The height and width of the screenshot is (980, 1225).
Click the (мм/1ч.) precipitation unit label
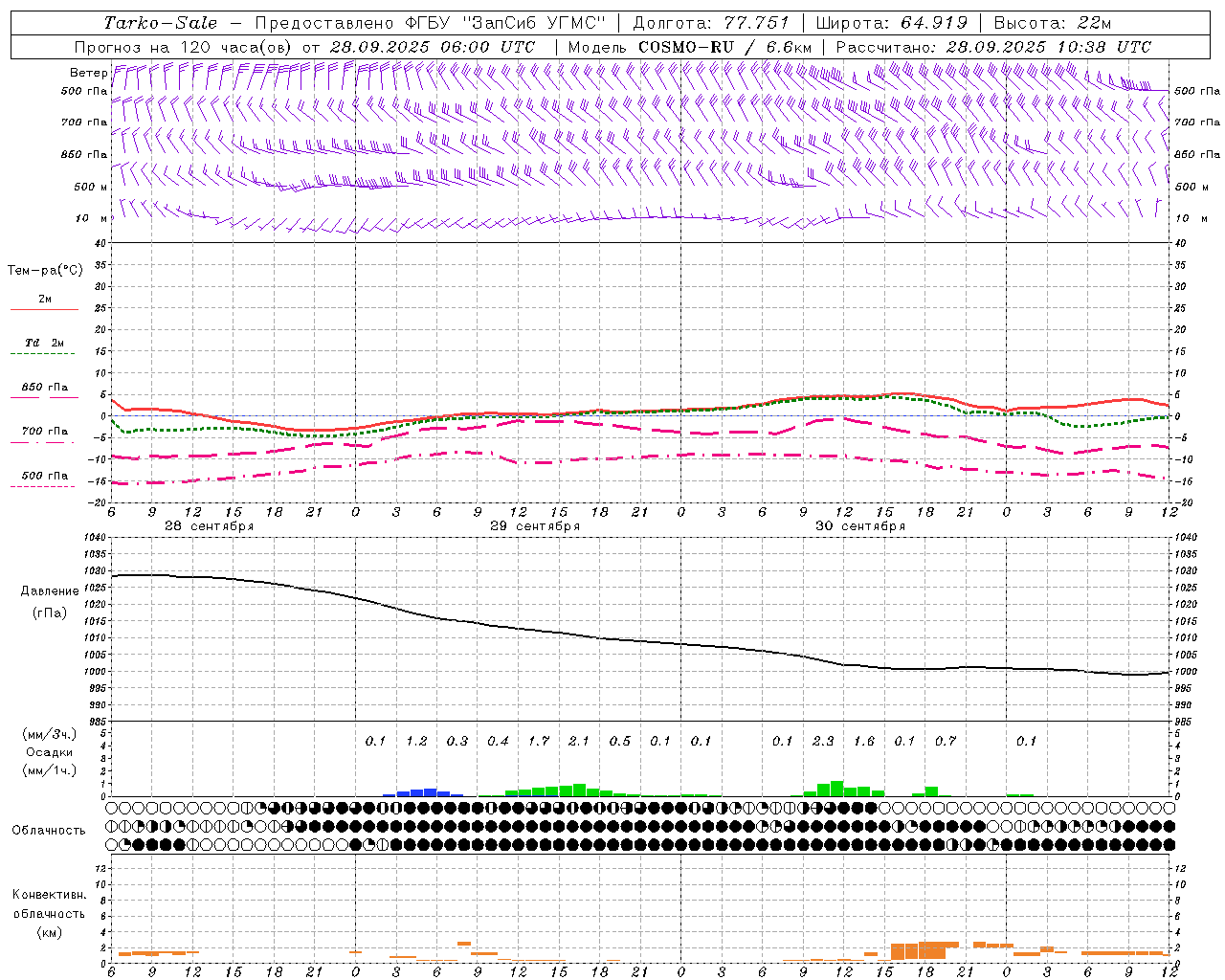tap(49, 770)
